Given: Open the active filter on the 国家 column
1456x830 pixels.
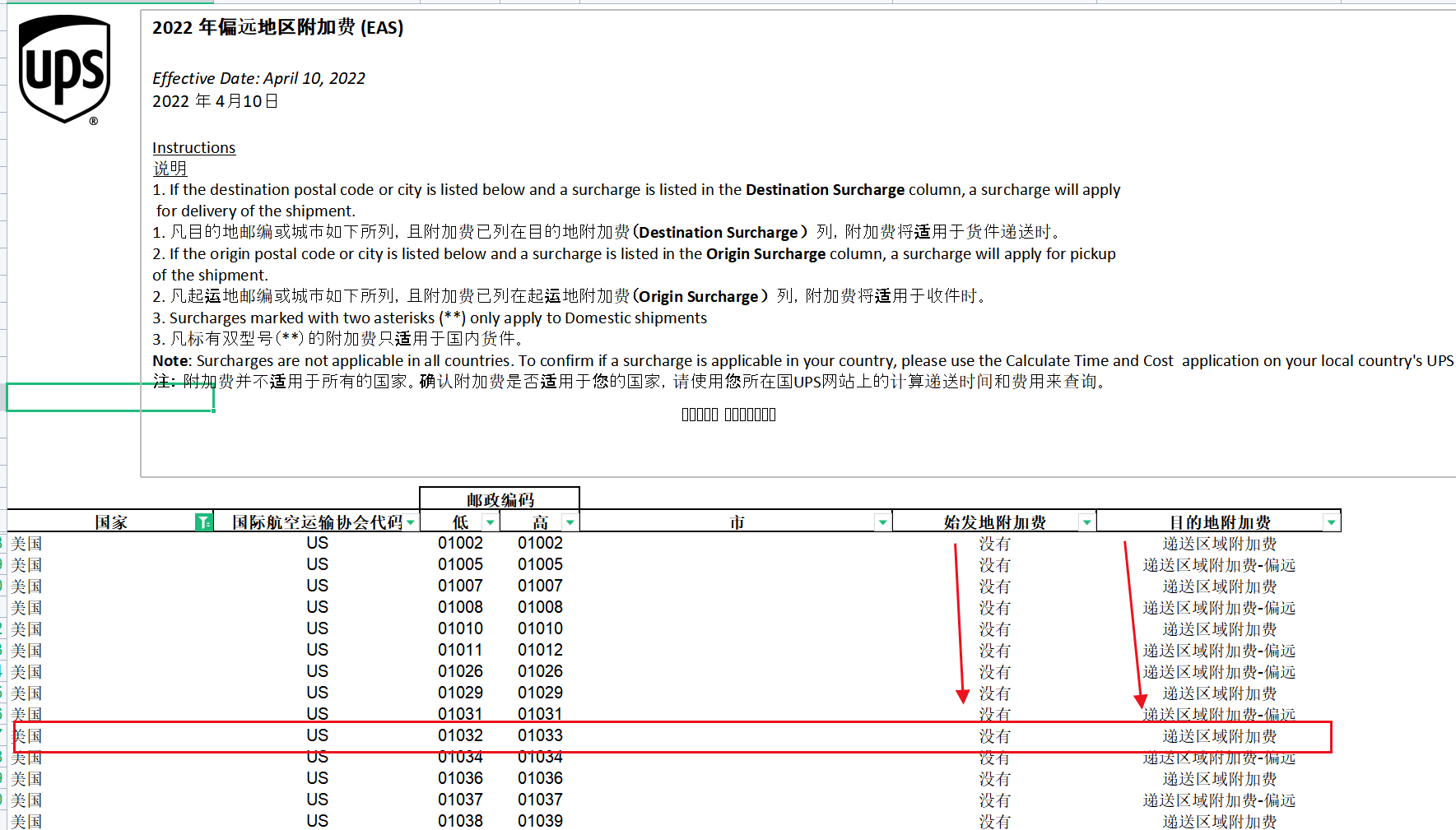Looking at the screenshot, I should pyautogui.click(x=203, y=522).
